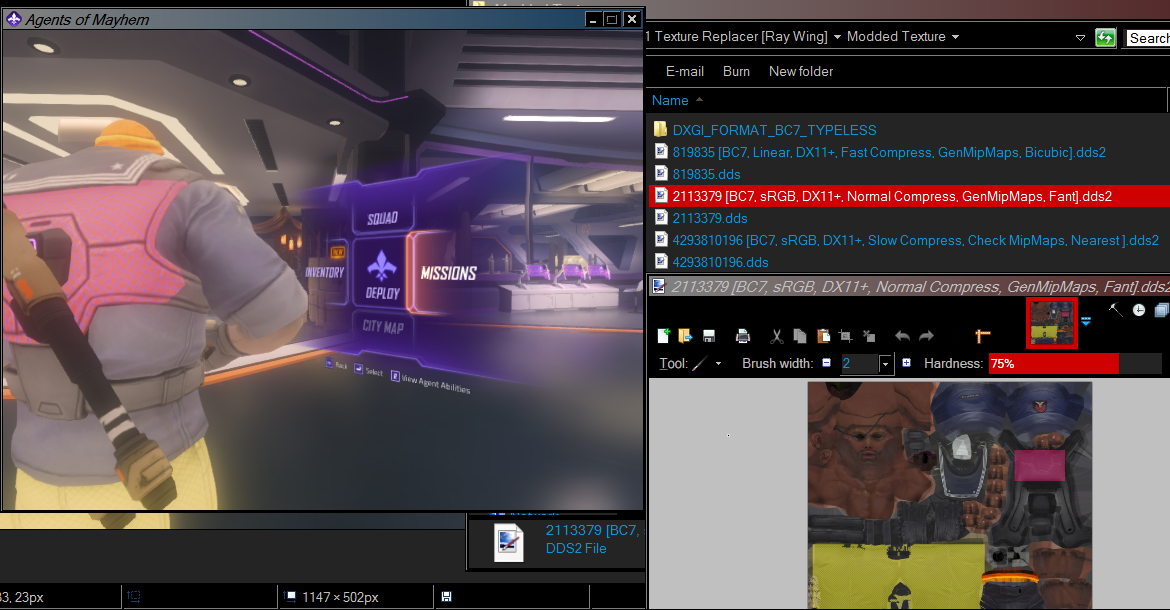This screenshot has width=1170, height=610.
Task: Expand the Modded Texture breadcrumb dropdown arrow
Action: tap(955, 37)
